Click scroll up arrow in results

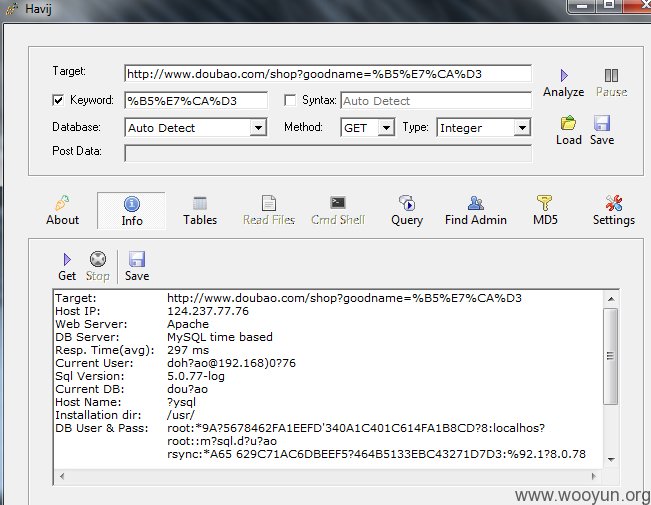point(611,299)
